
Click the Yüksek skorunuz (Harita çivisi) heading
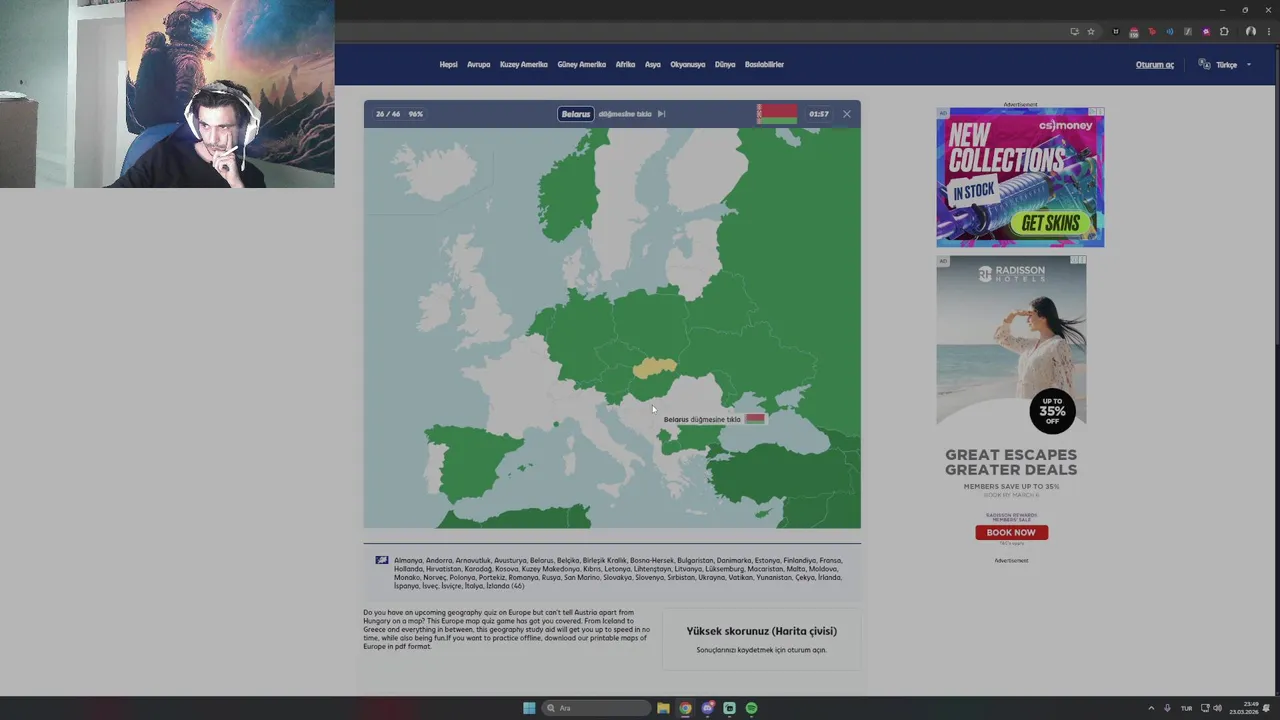point(762,631)
